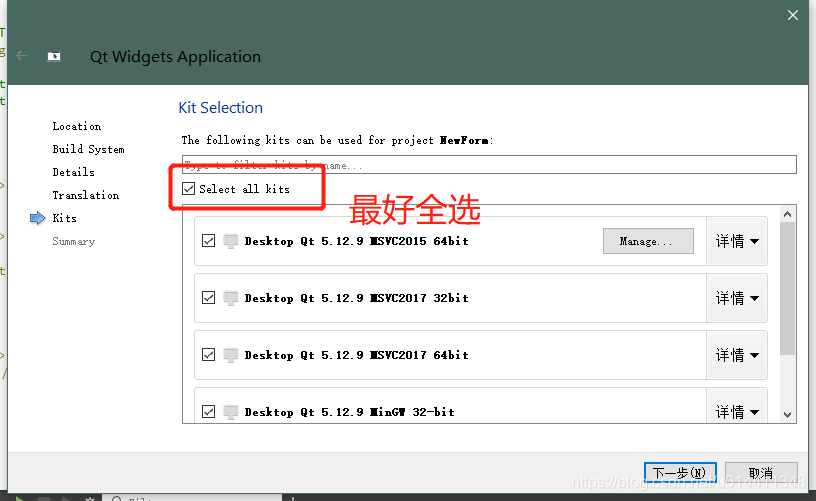The height and width of the screenshot is (501, 816).
Task: Uncheck Desktop Qt 5.12.9 MSVC2017 32bit kit
Action: point(208,298)
